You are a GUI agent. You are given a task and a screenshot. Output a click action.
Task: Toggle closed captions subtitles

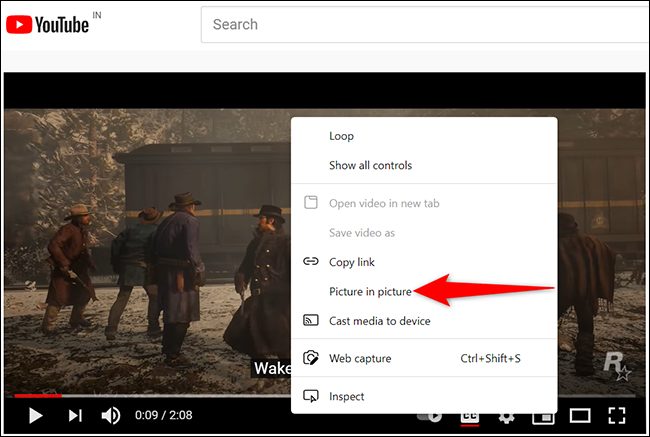tap(470, 418)
